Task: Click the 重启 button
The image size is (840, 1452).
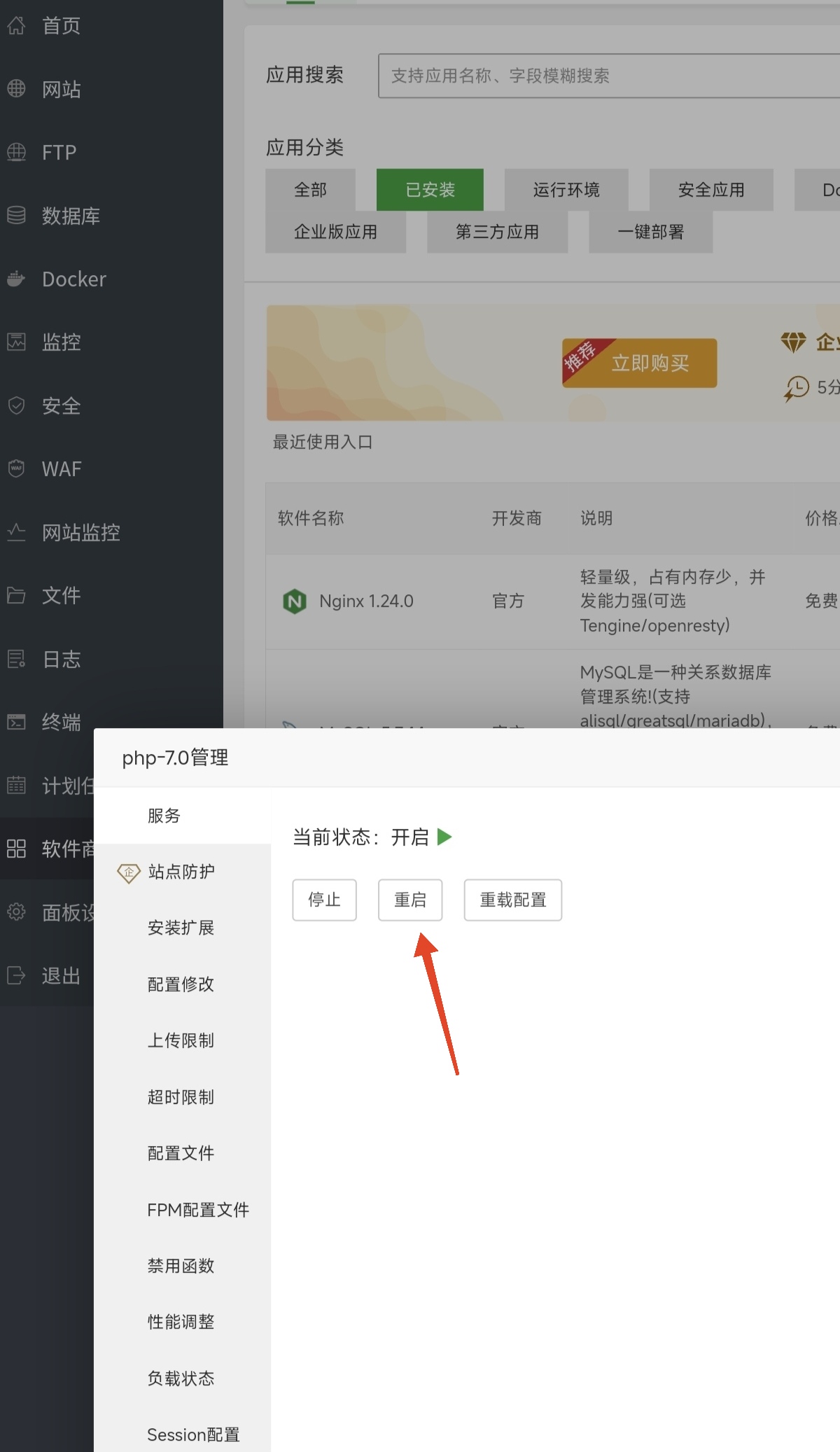Action: pos(410,900)
